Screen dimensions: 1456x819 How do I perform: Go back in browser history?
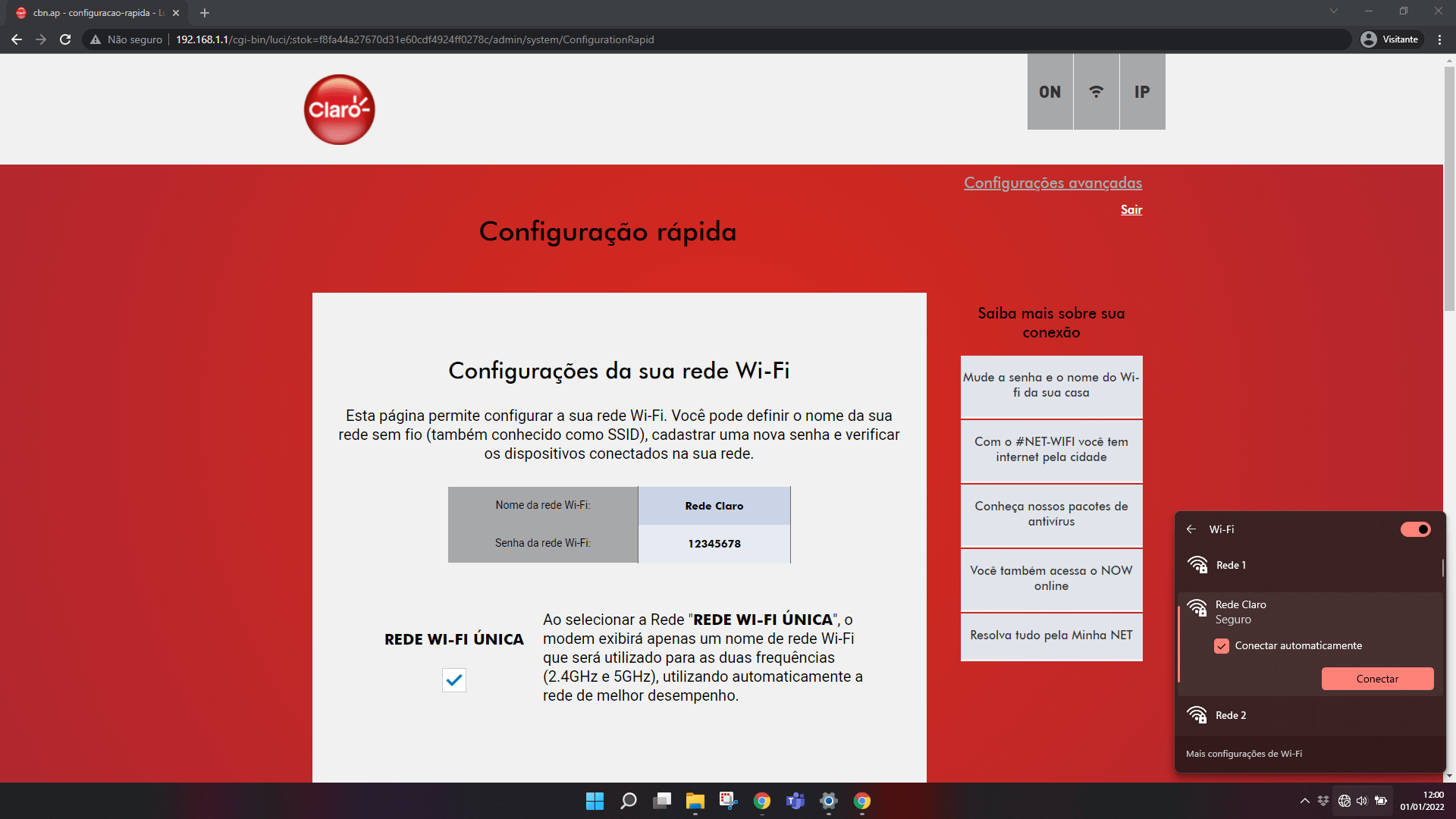point(17,39)
